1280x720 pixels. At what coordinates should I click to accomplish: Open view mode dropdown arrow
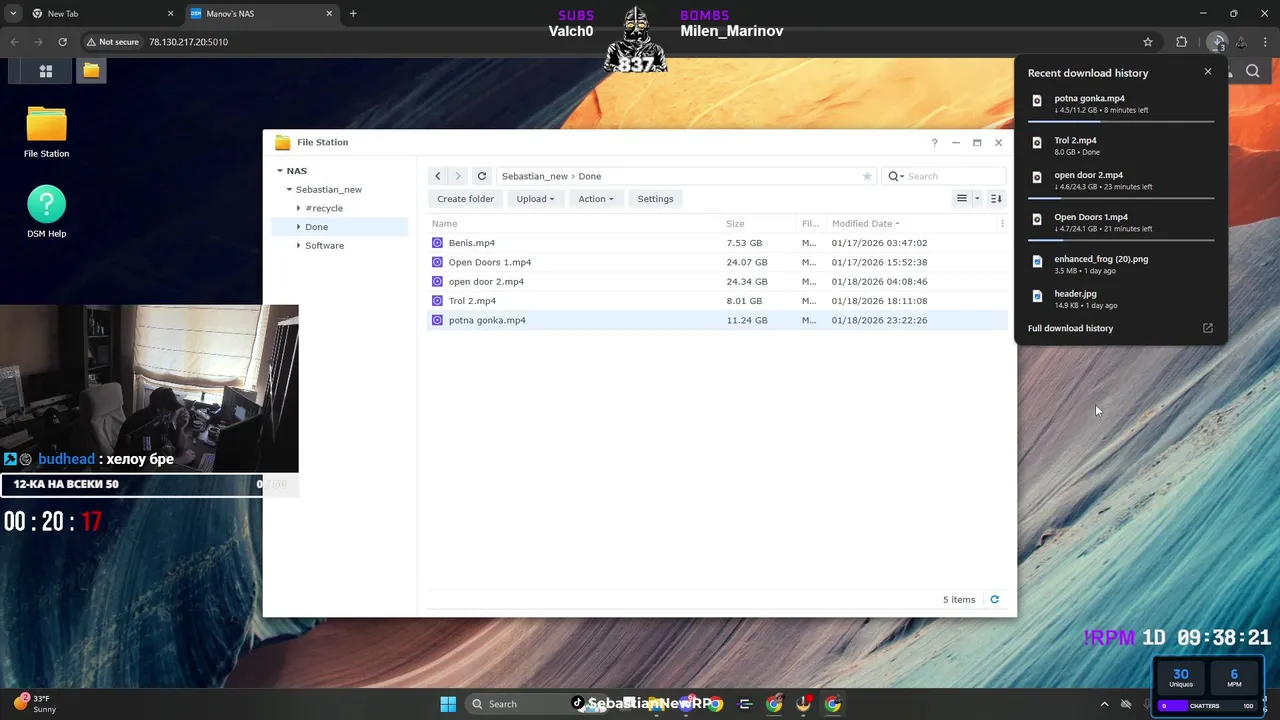pos(977,198)
